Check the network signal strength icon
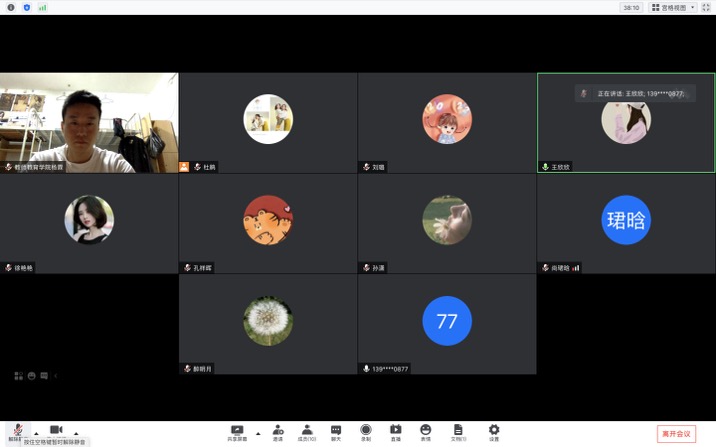Screen dimensions: 716x447 pyautogui.click(x=42, y=7)
